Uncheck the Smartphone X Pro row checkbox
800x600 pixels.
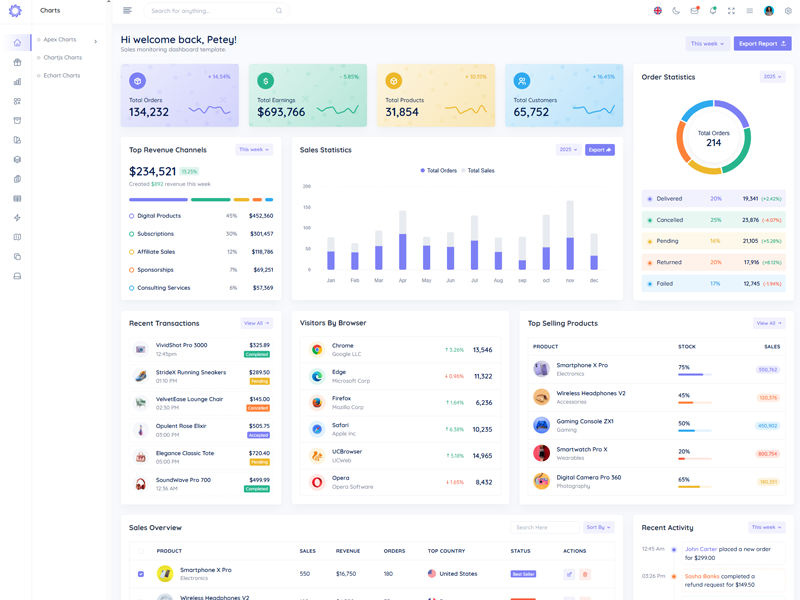[141, 574]
